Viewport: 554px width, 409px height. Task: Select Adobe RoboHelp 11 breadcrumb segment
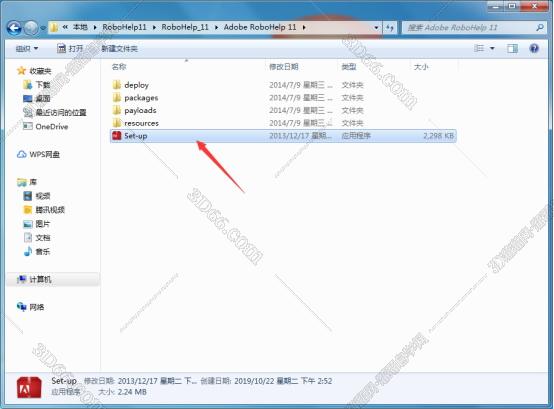[260, 27]
